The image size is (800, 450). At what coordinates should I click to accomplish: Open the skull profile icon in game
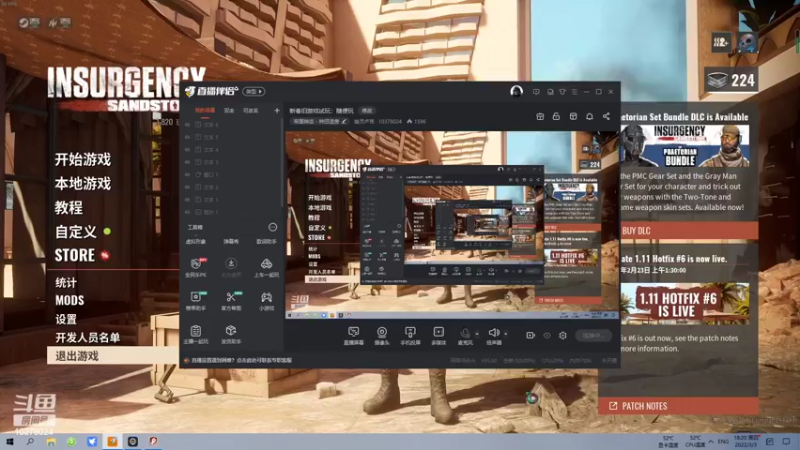[747, 42]
